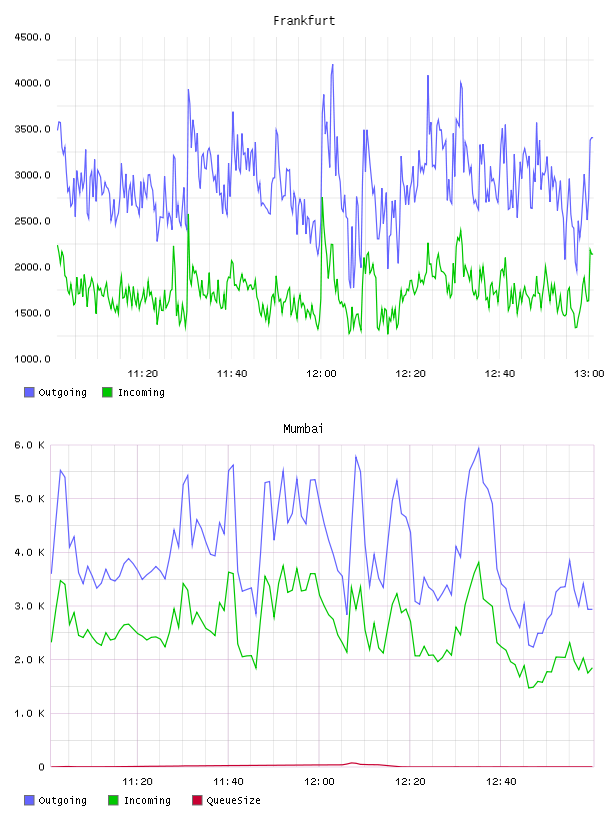Click the 3000.0 y-axis label in Frankfurt
The height and width of the screenshot is (816, 608).
(32, 175)
